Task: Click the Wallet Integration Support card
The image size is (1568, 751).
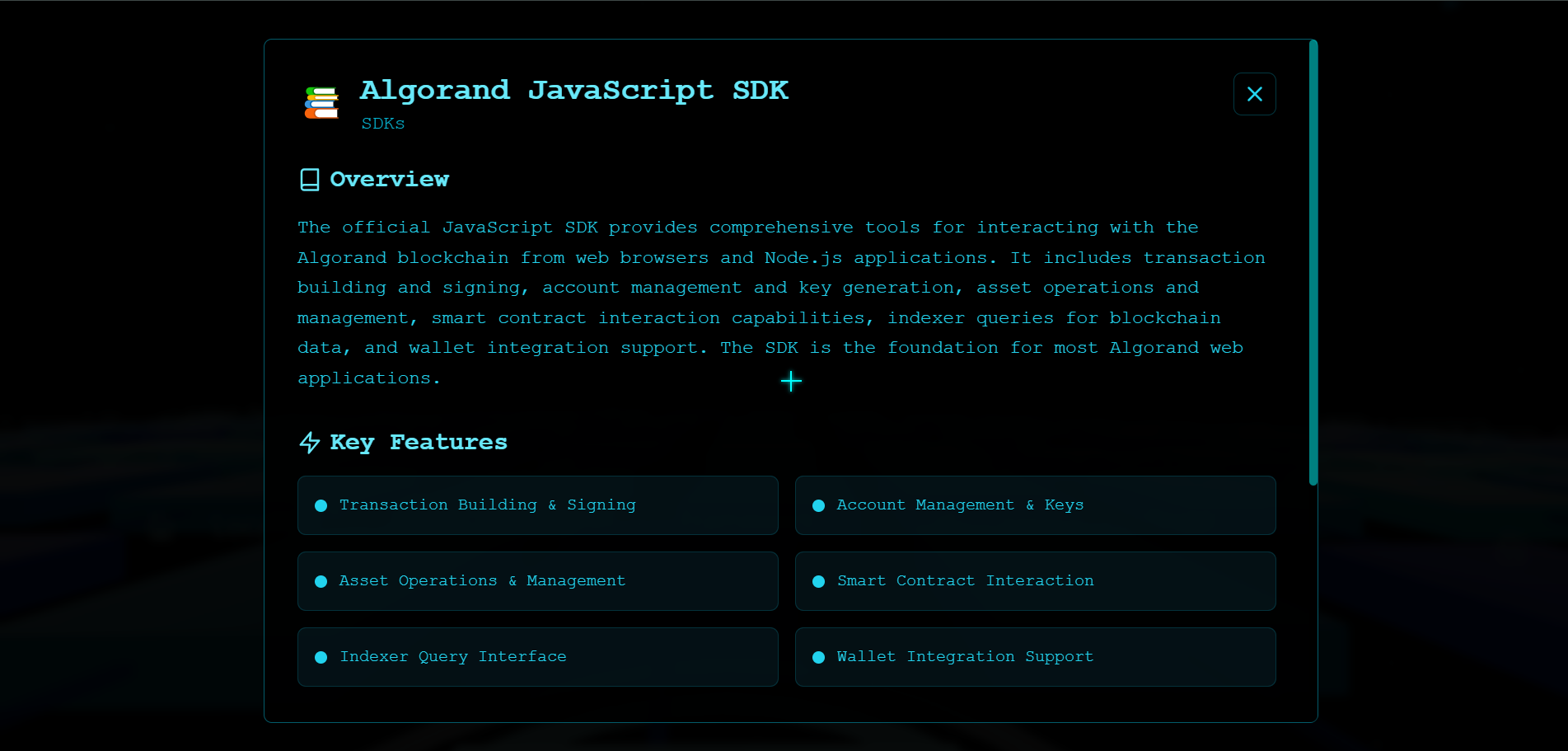Action: tap(1036, 657)
